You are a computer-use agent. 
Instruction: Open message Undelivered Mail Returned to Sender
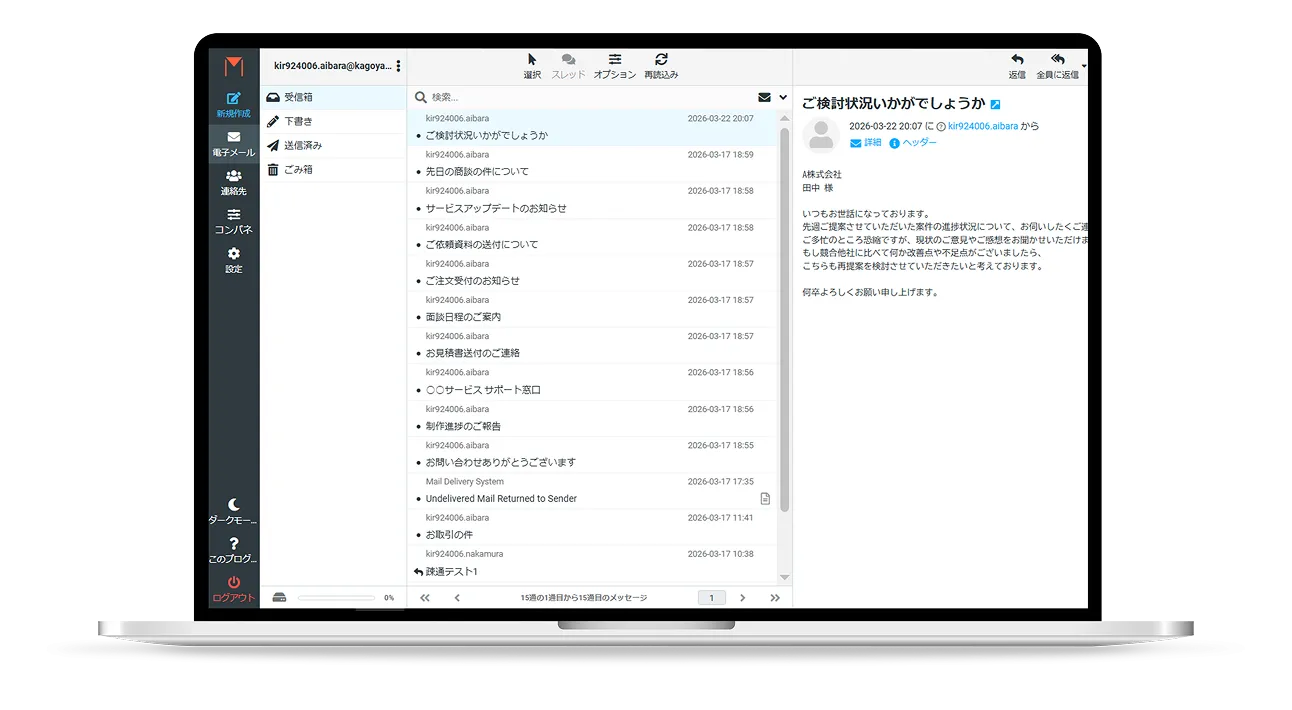591,491
